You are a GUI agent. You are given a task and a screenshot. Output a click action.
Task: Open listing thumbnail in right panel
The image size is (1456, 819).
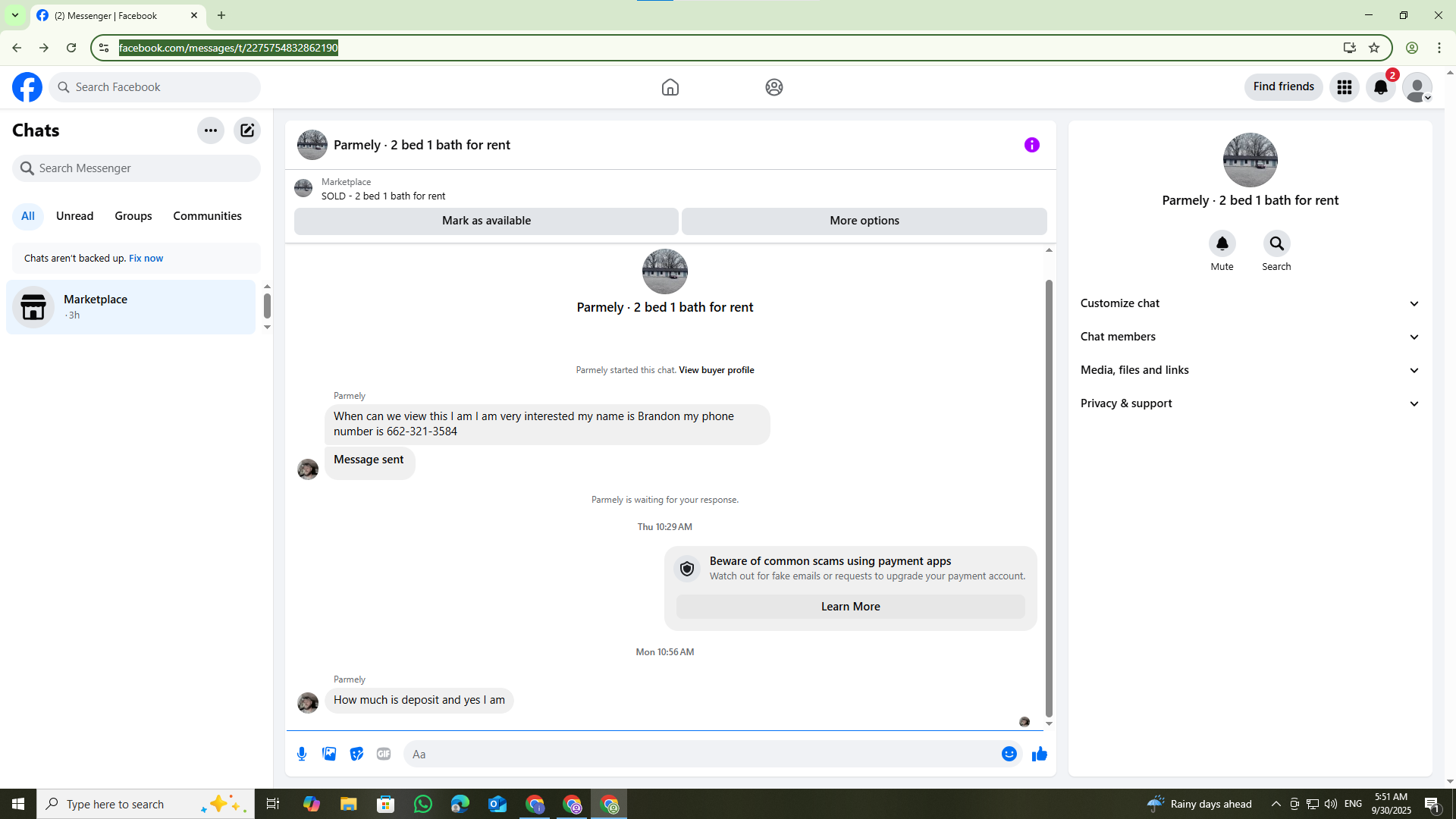[1250, 160]
